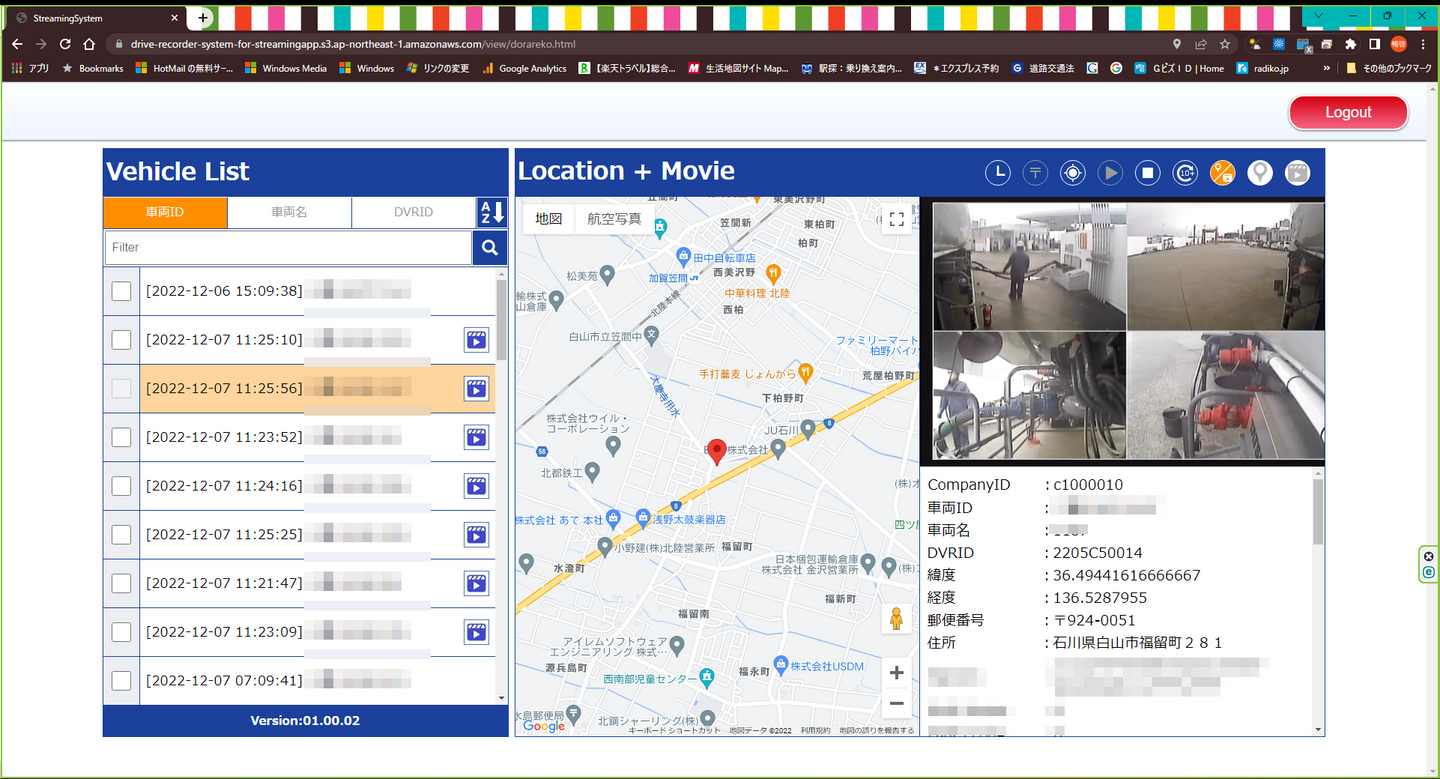Switch to the movie-only view icon
1440x779 pixels.
1297,173
